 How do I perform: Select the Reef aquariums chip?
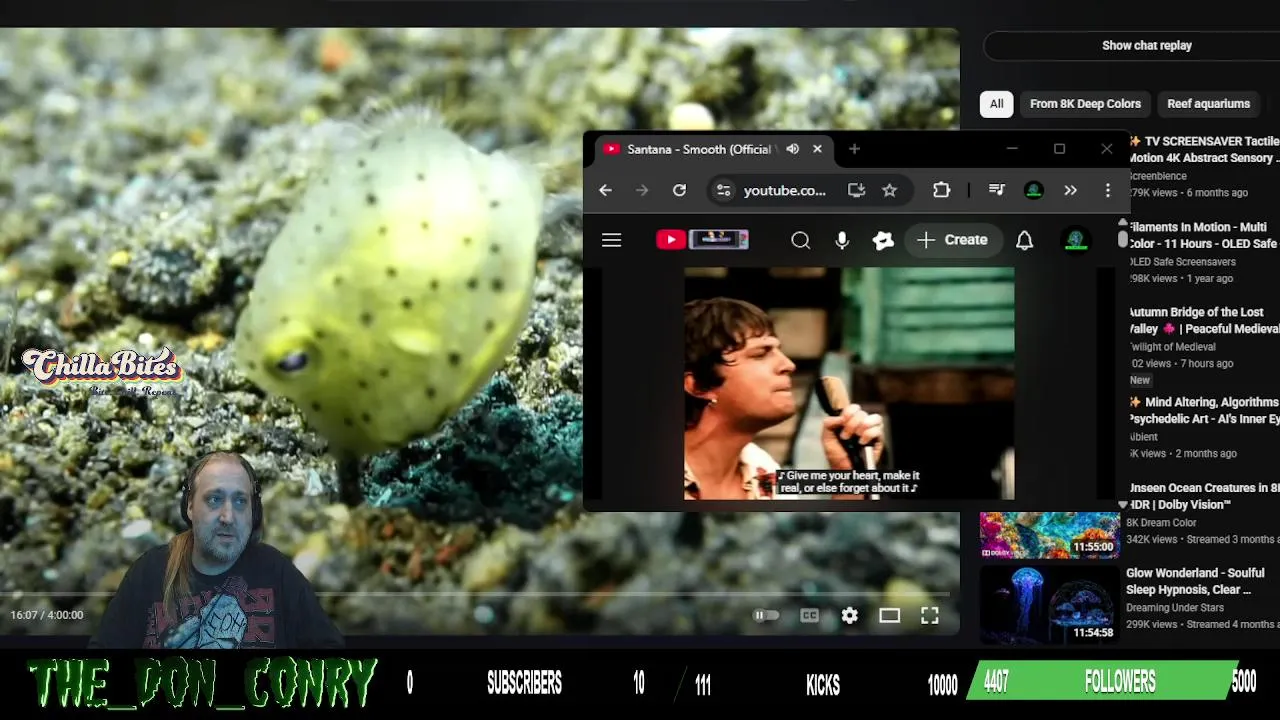[x=1208, y=104]
